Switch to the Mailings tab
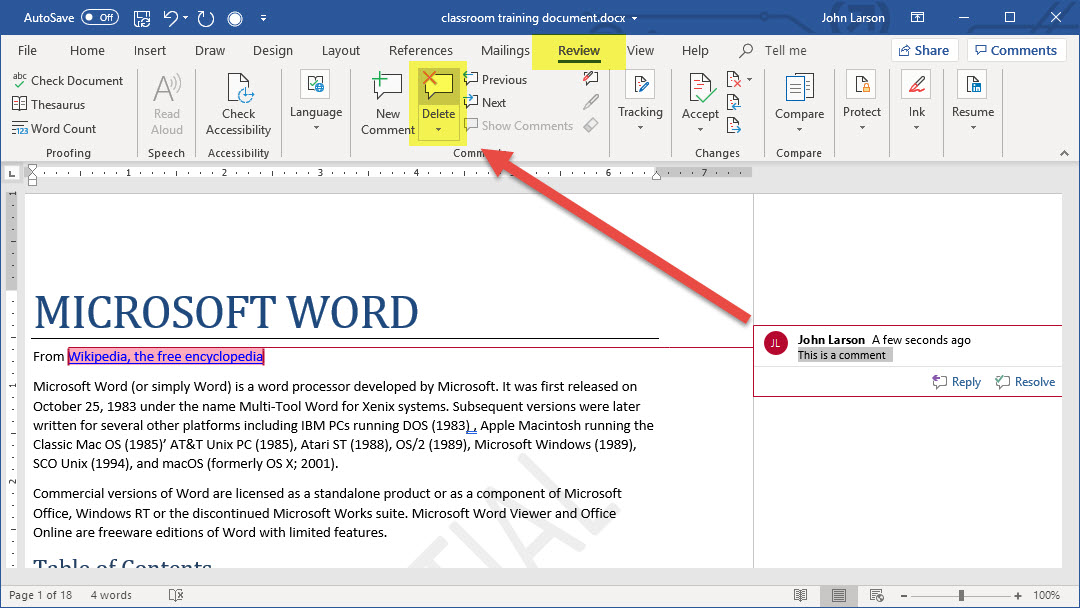The height and width of the screenshot is (608, 1080). tap(505, 51)
